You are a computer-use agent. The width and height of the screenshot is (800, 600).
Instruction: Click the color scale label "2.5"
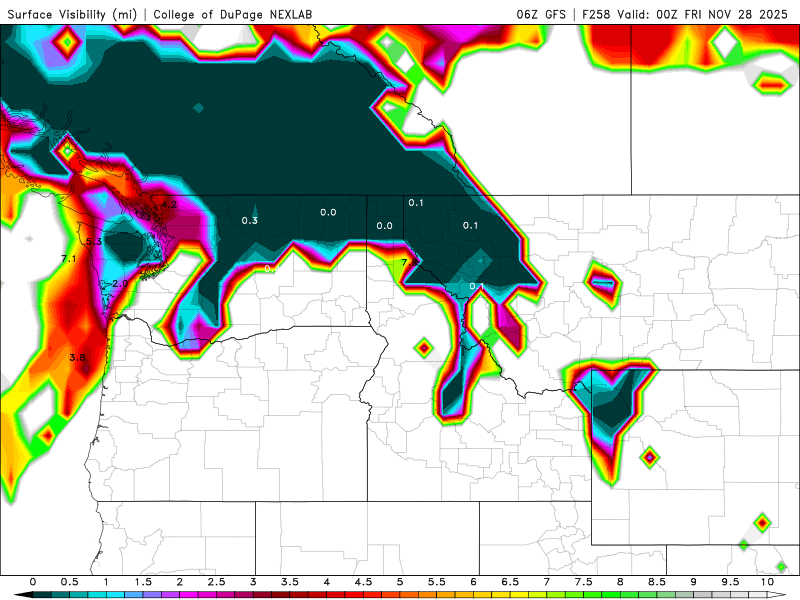coord(216,582)
